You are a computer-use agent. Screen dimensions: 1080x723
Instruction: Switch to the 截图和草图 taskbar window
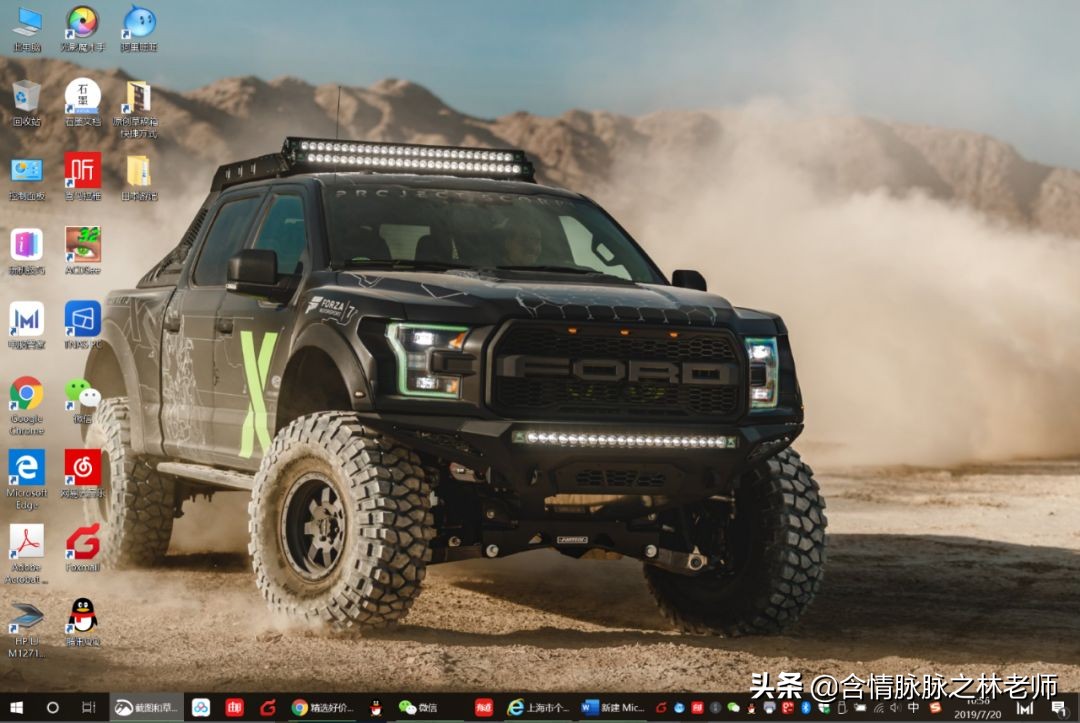(x=148, y=710)
